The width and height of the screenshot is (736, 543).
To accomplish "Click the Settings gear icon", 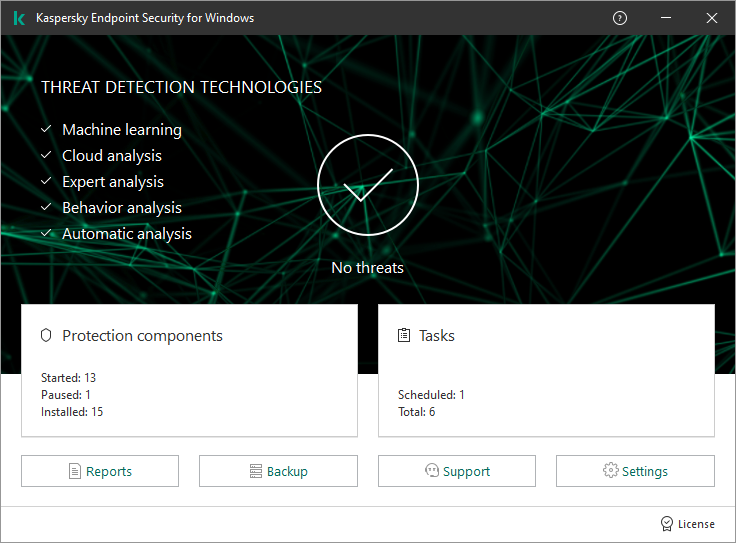I will pyautogui.click(x=610, y=471).
